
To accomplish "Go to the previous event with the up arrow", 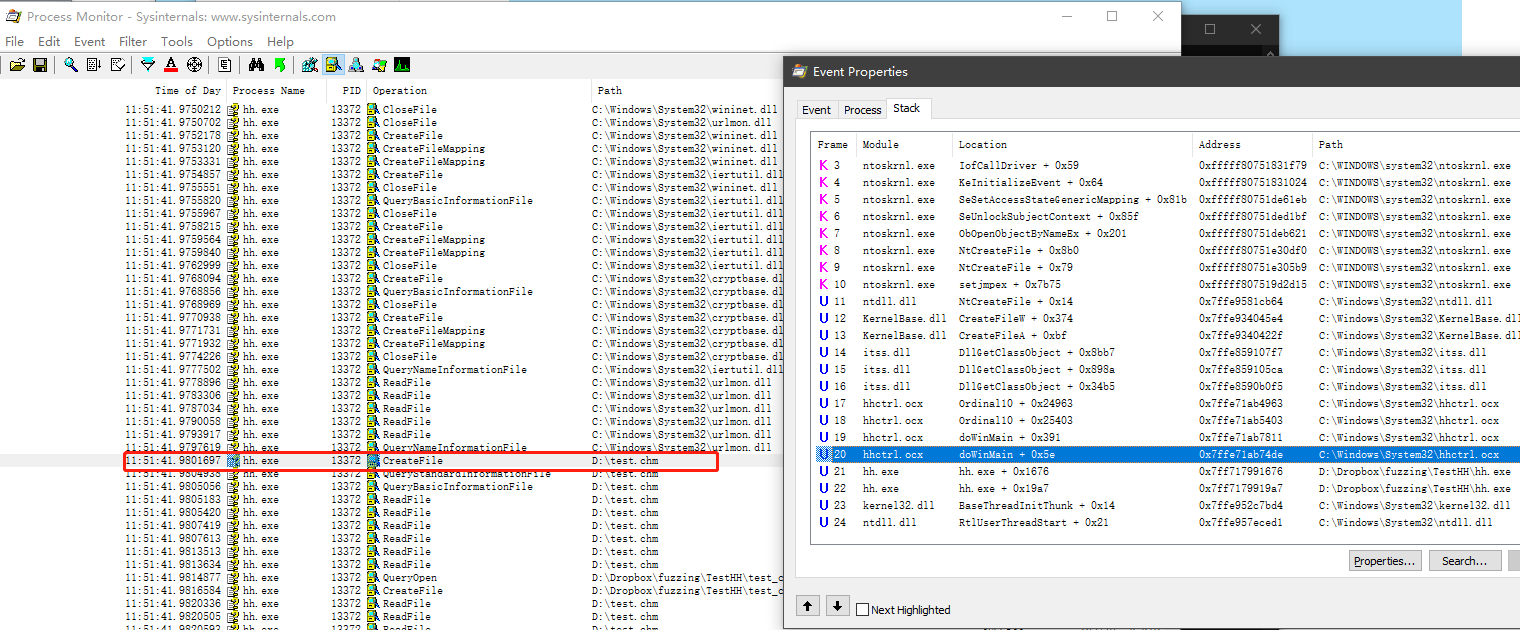I will [808, 606].
